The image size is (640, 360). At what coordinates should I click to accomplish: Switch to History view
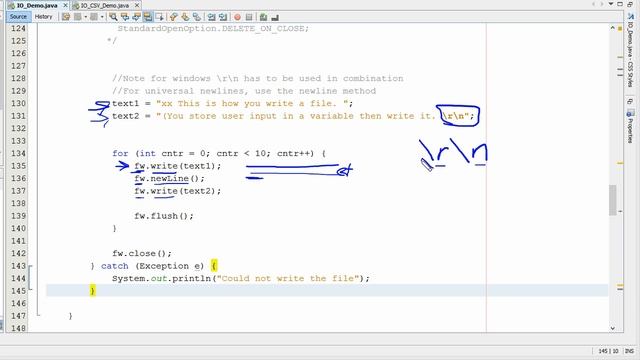click(43, 17)
